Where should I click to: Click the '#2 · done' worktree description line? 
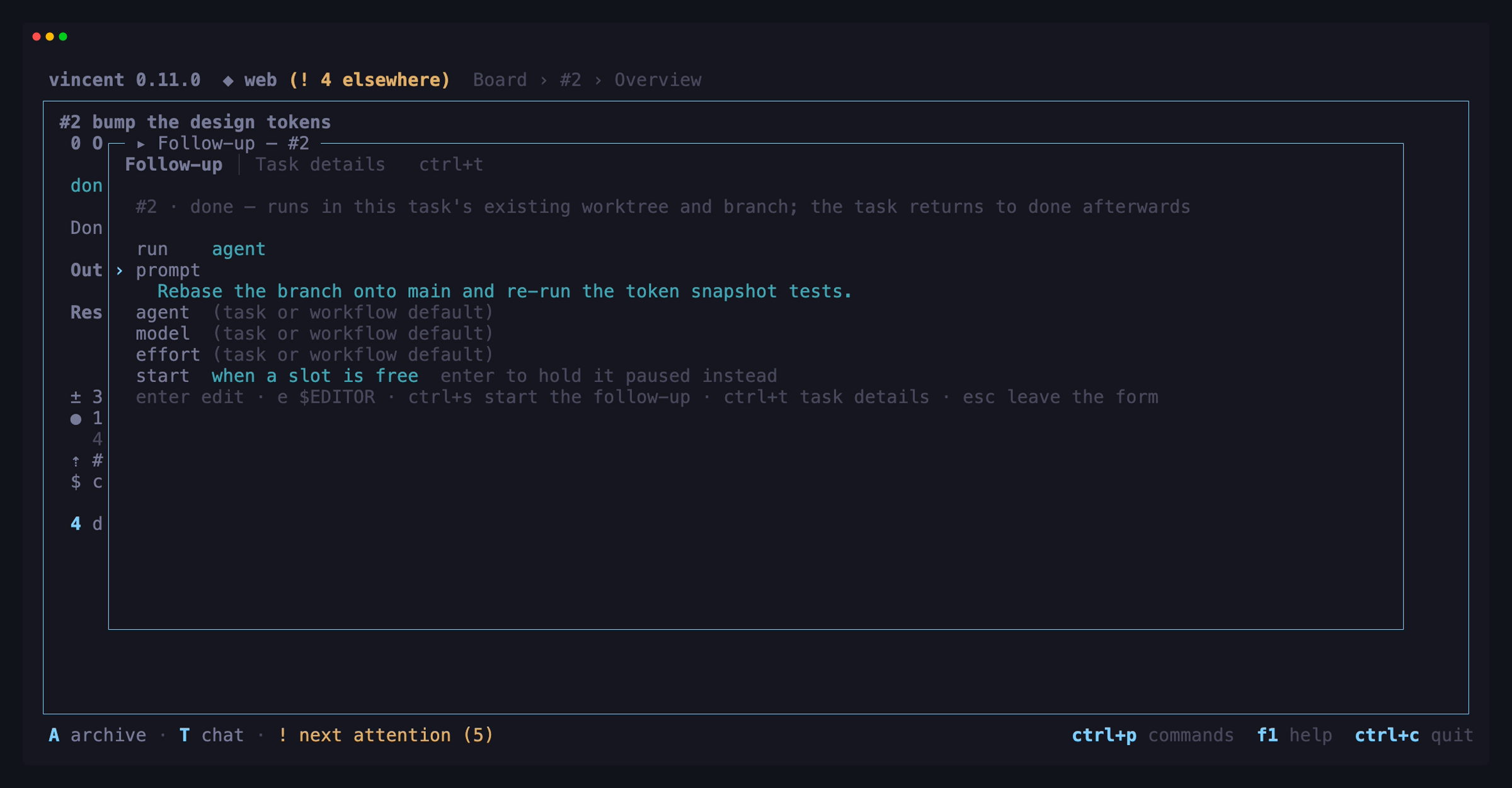click(x=663, y=207)
